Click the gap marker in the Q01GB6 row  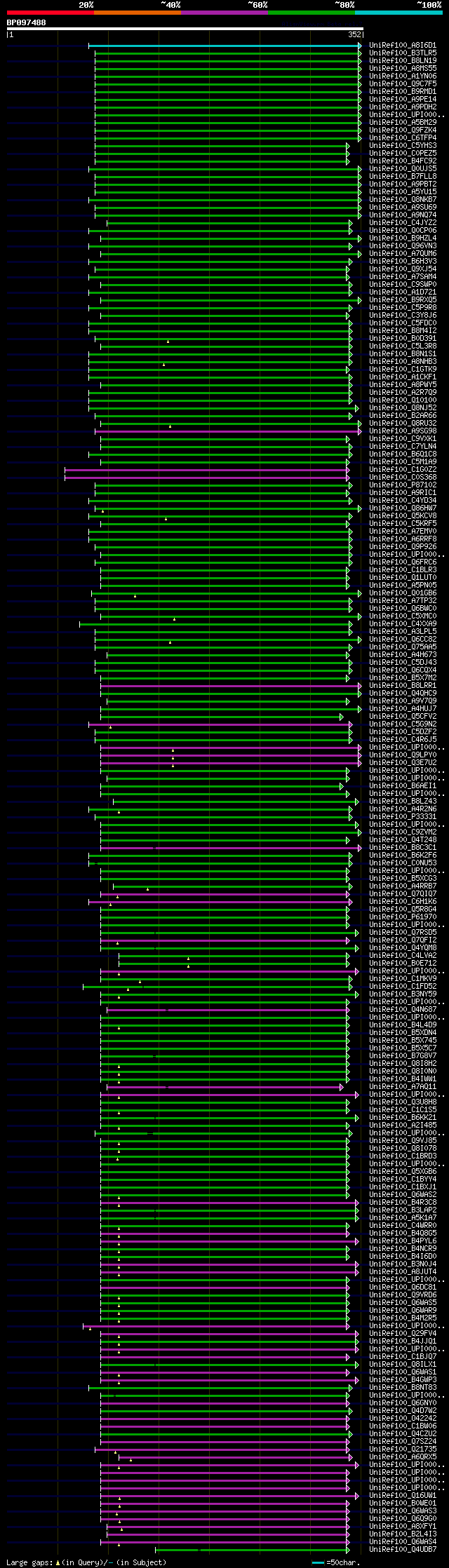point(135,596)
